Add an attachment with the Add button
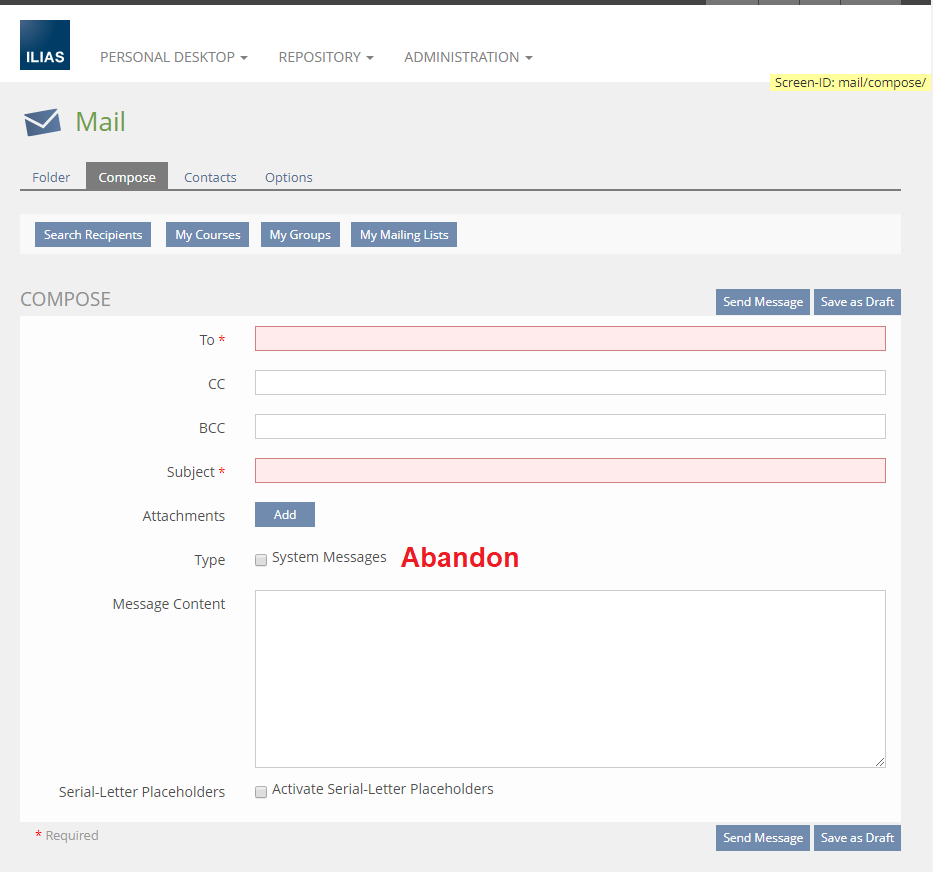The width and height of the screenshot is (933, 872). (x=285, y=515)
